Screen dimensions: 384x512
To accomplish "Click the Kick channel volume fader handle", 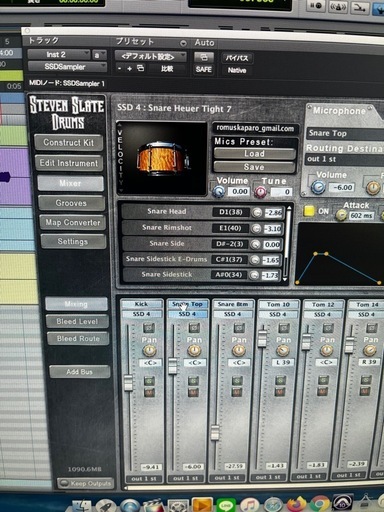I will (128, 382).
